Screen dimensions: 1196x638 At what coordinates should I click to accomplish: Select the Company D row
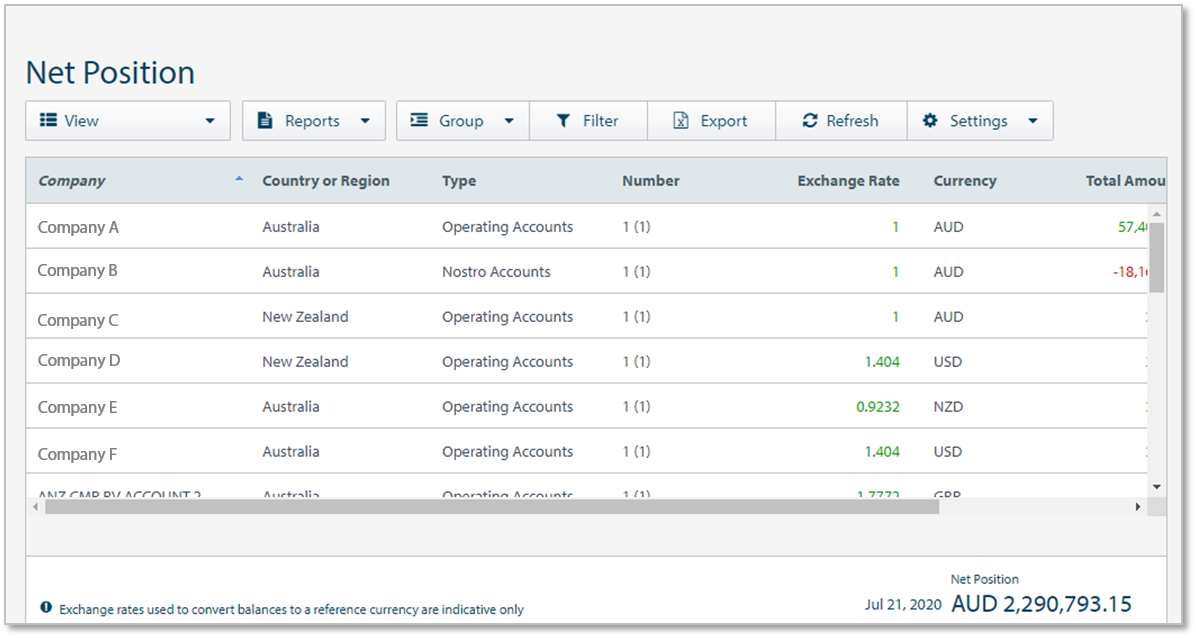[x=78, y=361]
